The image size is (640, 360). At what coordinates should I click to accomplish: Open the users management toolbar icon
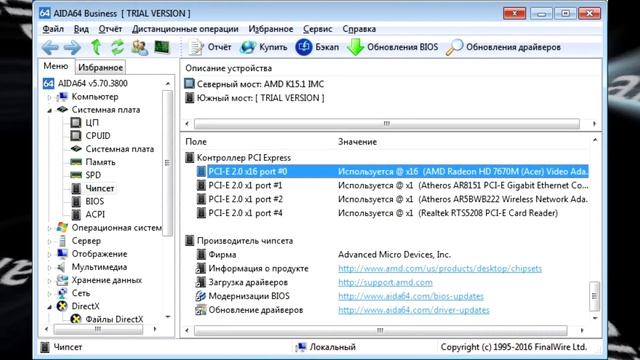point(140,47)
